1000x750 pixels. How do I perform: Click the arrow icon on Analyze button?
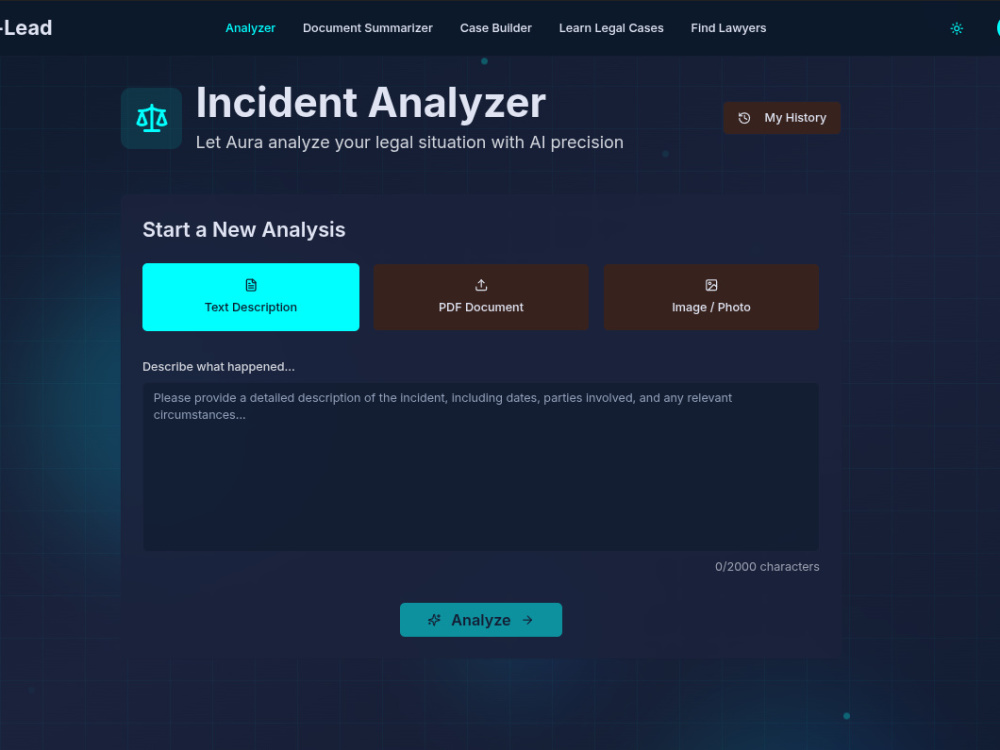point(527,620)
